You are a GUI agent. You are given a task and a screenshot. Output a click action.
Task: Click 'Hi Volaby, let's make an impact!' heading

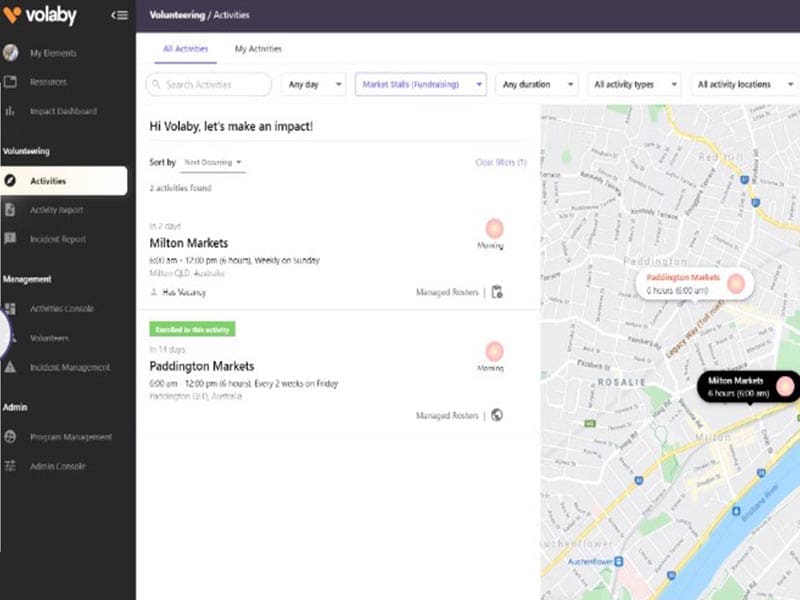(x=231, y=126)
